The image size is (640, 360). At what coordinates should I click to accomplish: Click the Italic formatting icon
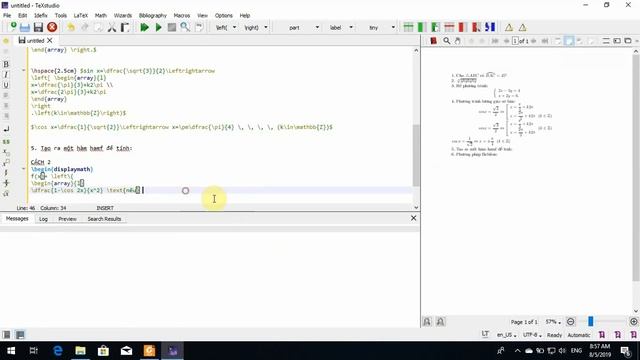[x=6, y=75]
